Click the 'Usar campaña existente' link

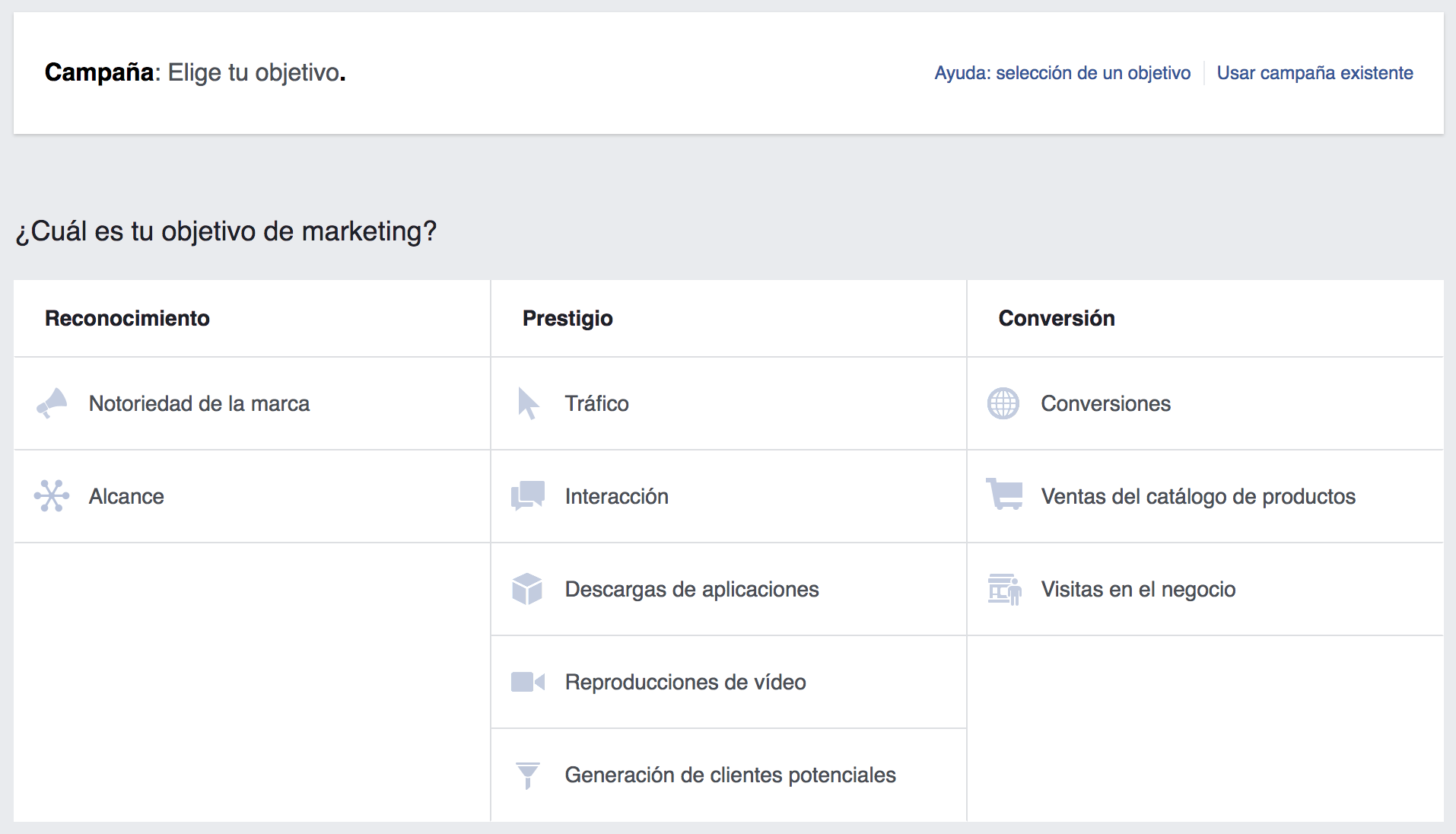click(1315, 73)
